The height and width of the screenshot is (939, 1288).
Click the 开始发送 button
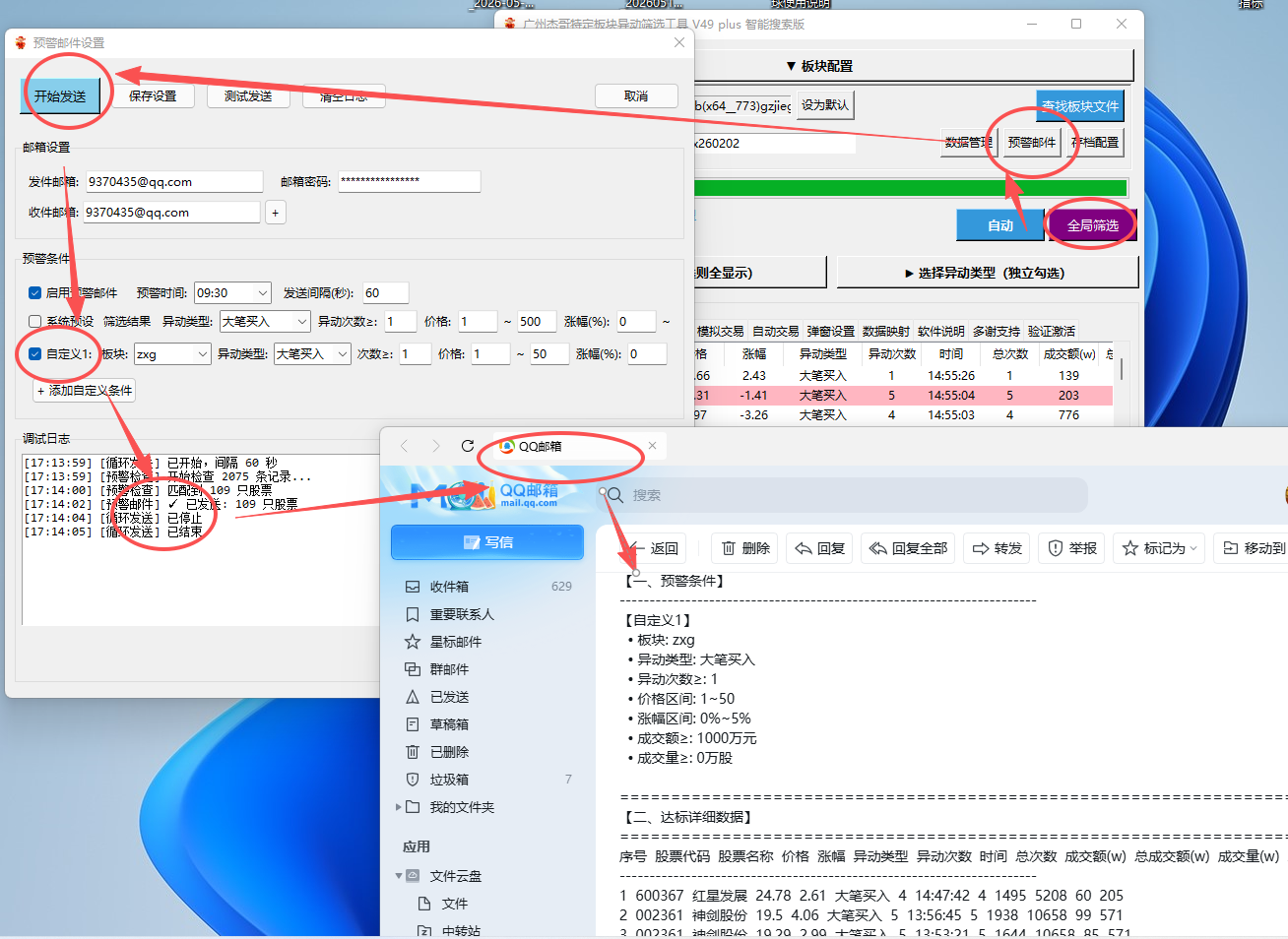point(60,95)
